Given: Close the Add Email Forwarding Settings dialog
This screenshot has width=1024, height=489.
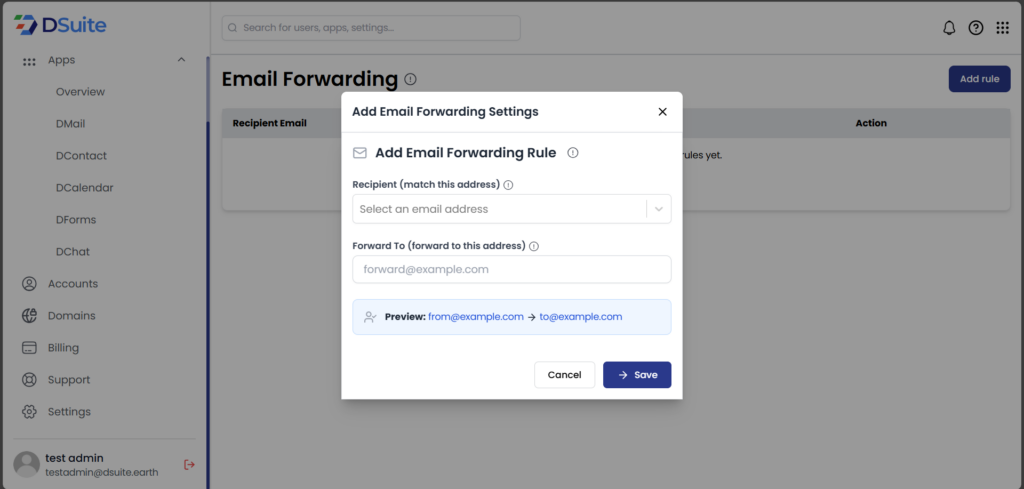Looking at the screenshot, I should coord(662,112).
